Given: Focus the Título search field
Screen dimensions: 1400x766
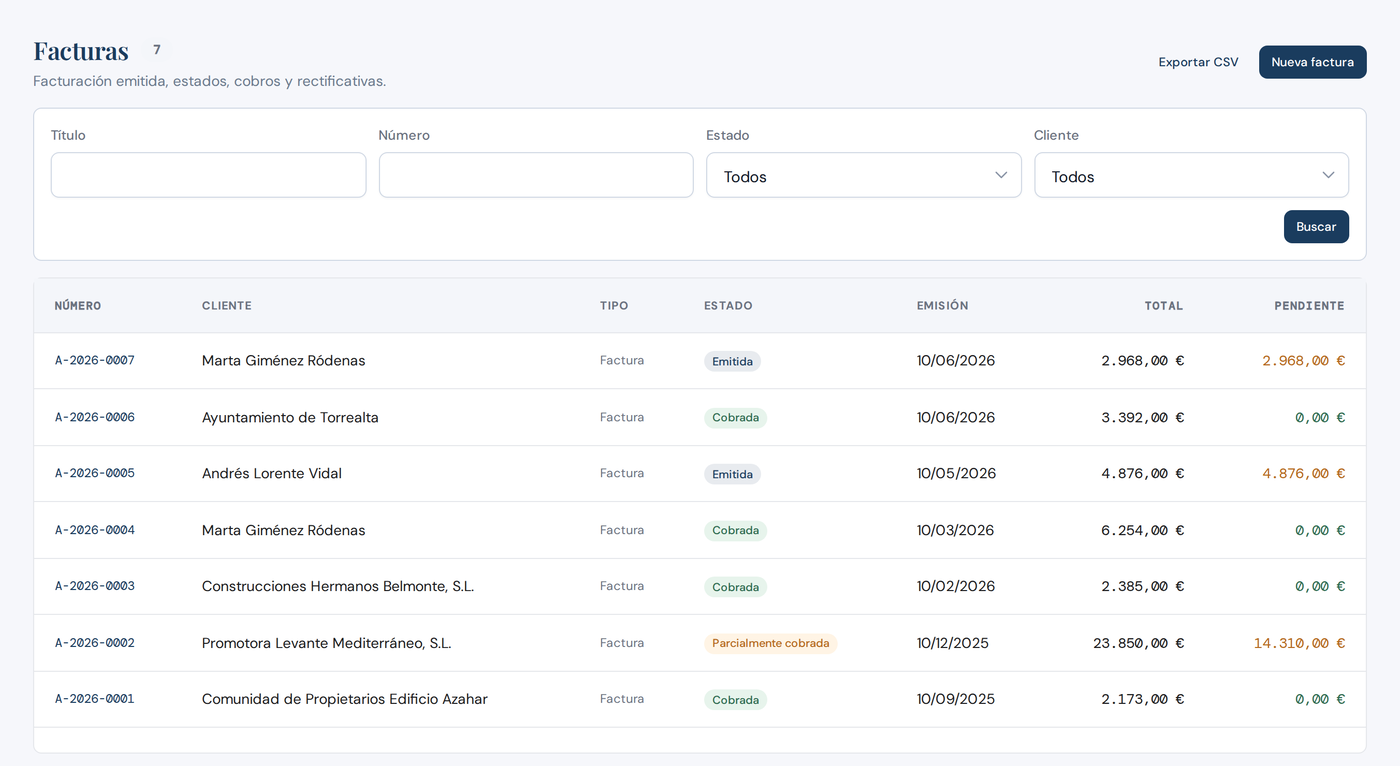Looking at the screenshot, I should click(208, 175).
